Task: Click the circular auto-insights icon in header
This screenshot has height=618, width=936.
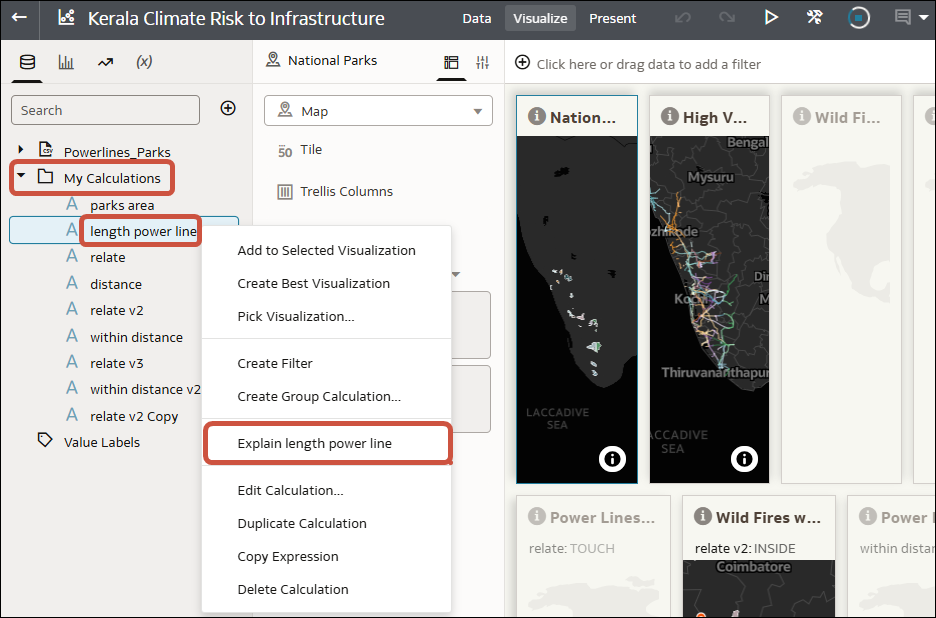Action: click(858, 18)
